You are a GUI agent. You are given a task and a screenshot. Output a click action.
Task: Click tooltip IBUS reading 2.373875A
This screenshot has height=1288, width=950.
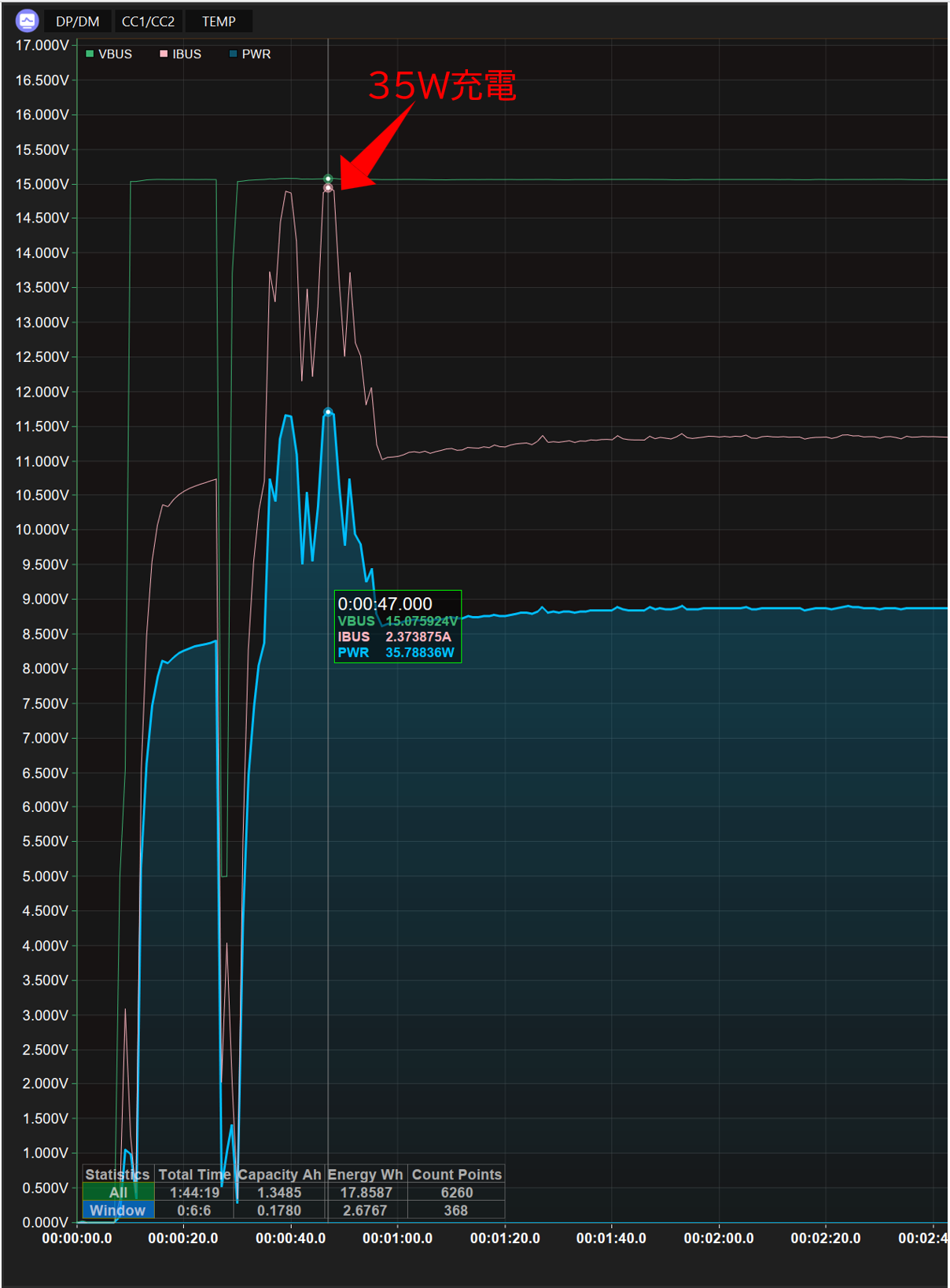418,637
